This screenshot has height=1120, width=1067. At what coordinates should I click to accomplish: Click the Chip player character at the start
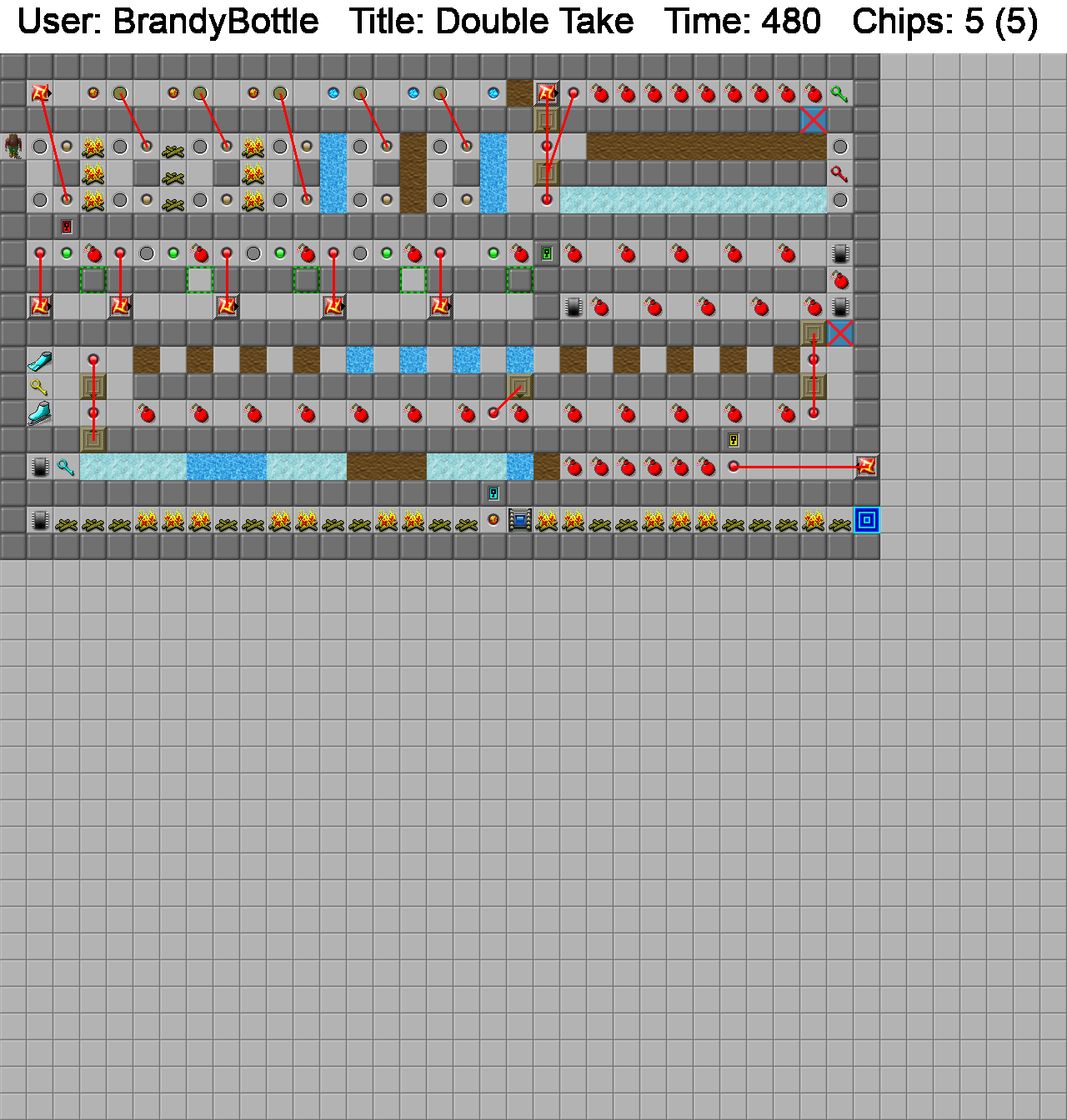coord(13,147)
